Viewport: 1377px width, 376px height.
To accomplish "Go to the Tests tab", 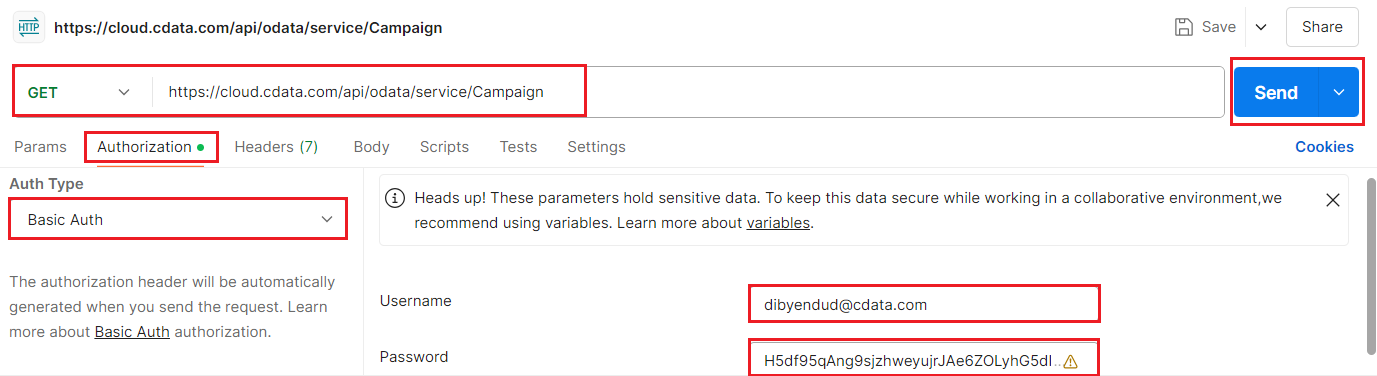I will (518, 147).
